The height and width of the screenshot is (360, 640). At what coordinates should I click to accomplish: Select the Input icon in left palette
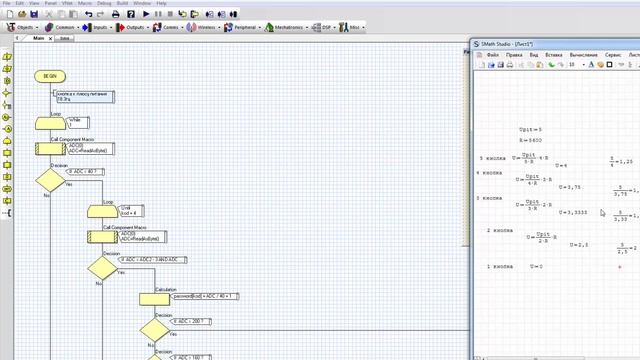pyautogui.click(x=7, y=57)
